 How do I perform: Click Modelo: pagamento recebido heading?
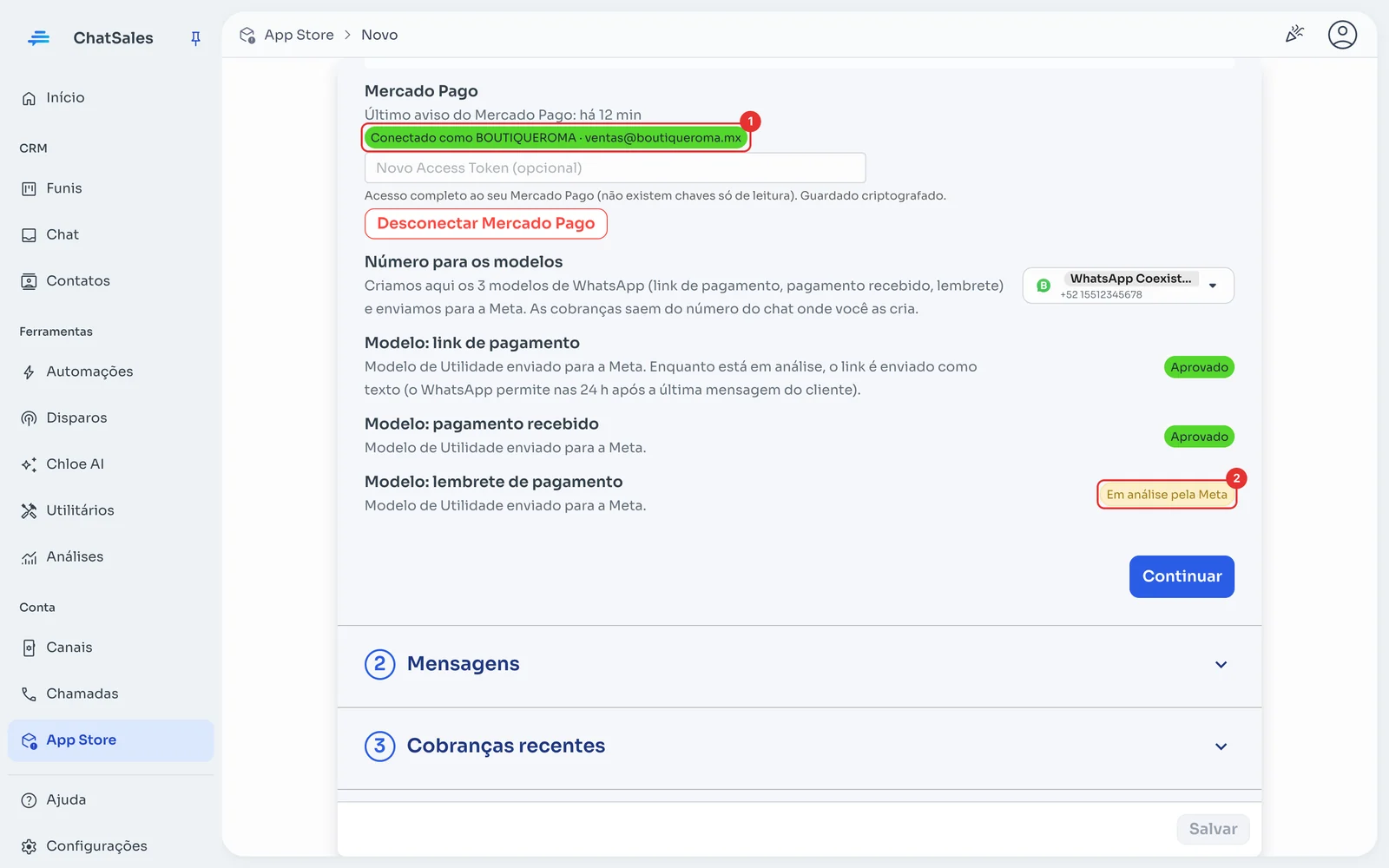(482, 424)
